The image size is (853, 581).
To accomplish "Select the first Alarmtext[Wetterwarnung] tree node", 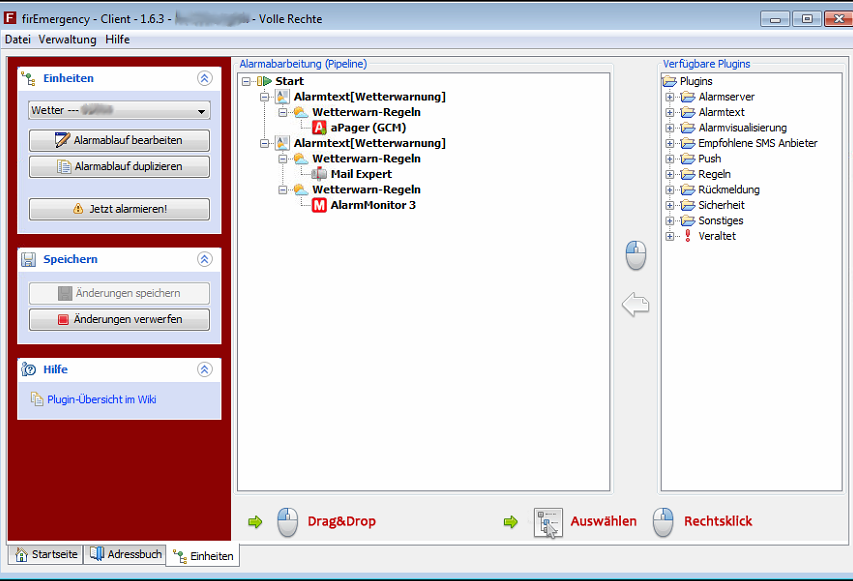I will (x=369, y=97).
